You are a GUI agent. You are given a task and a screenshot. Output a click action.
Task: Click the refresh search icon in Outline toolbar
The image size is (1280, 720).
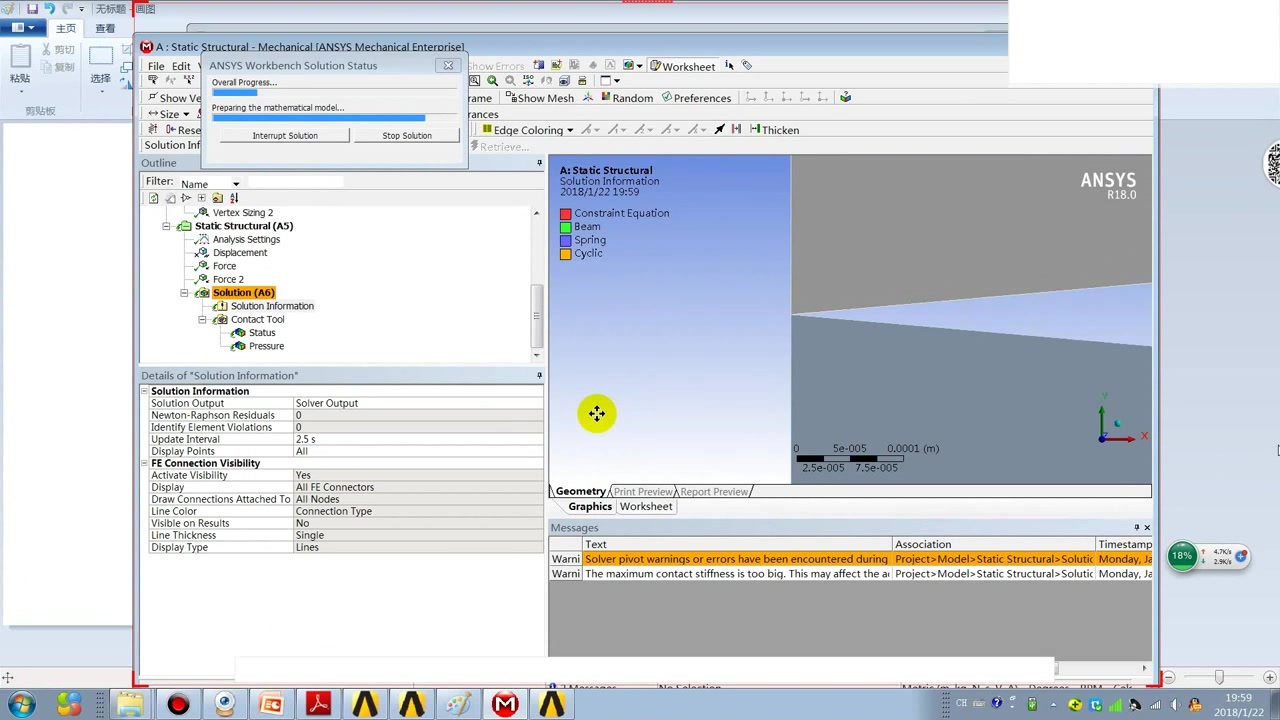coord(153,198)
